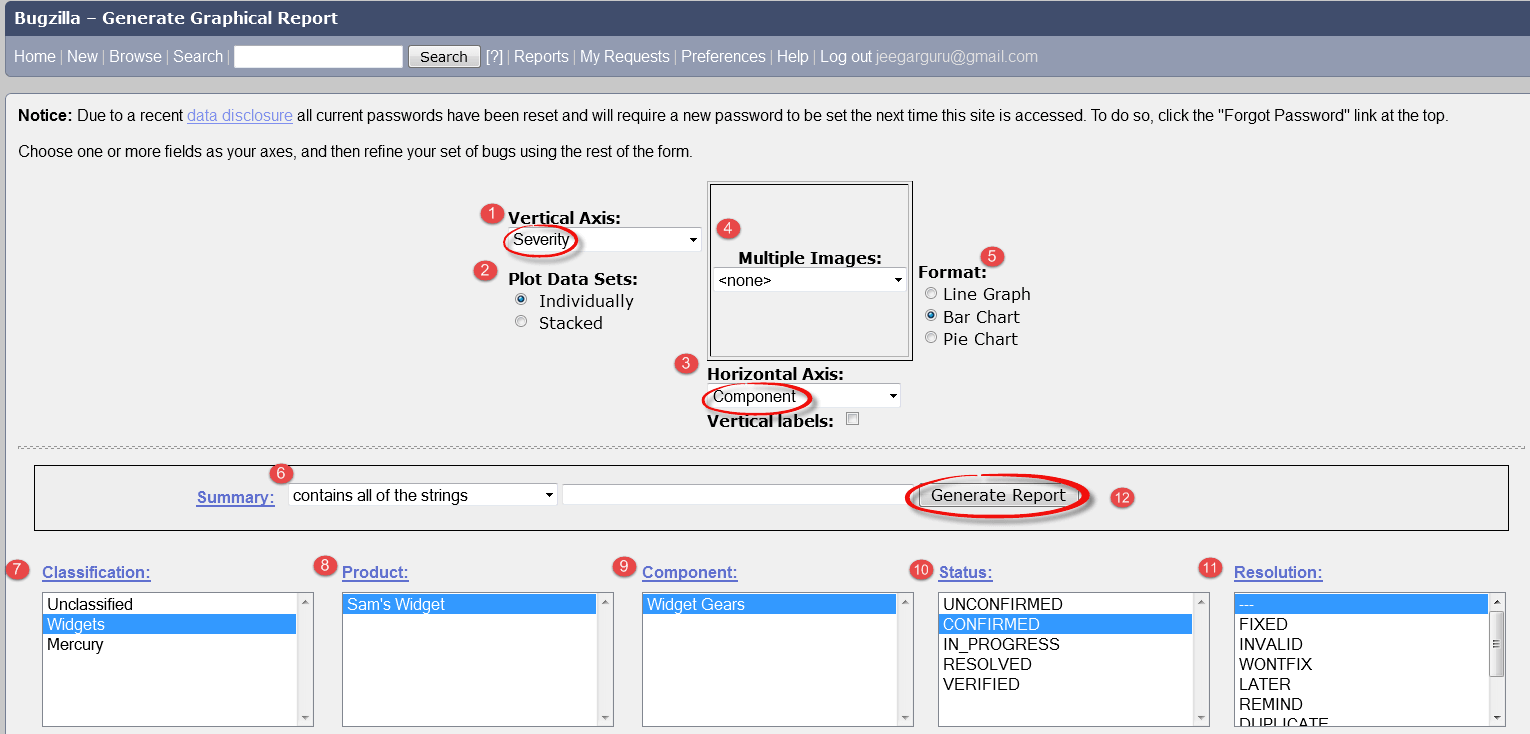This screenshot has width=1530, height=734.
Task: Click the red number 4 marker
Action: tap(728, 229)
